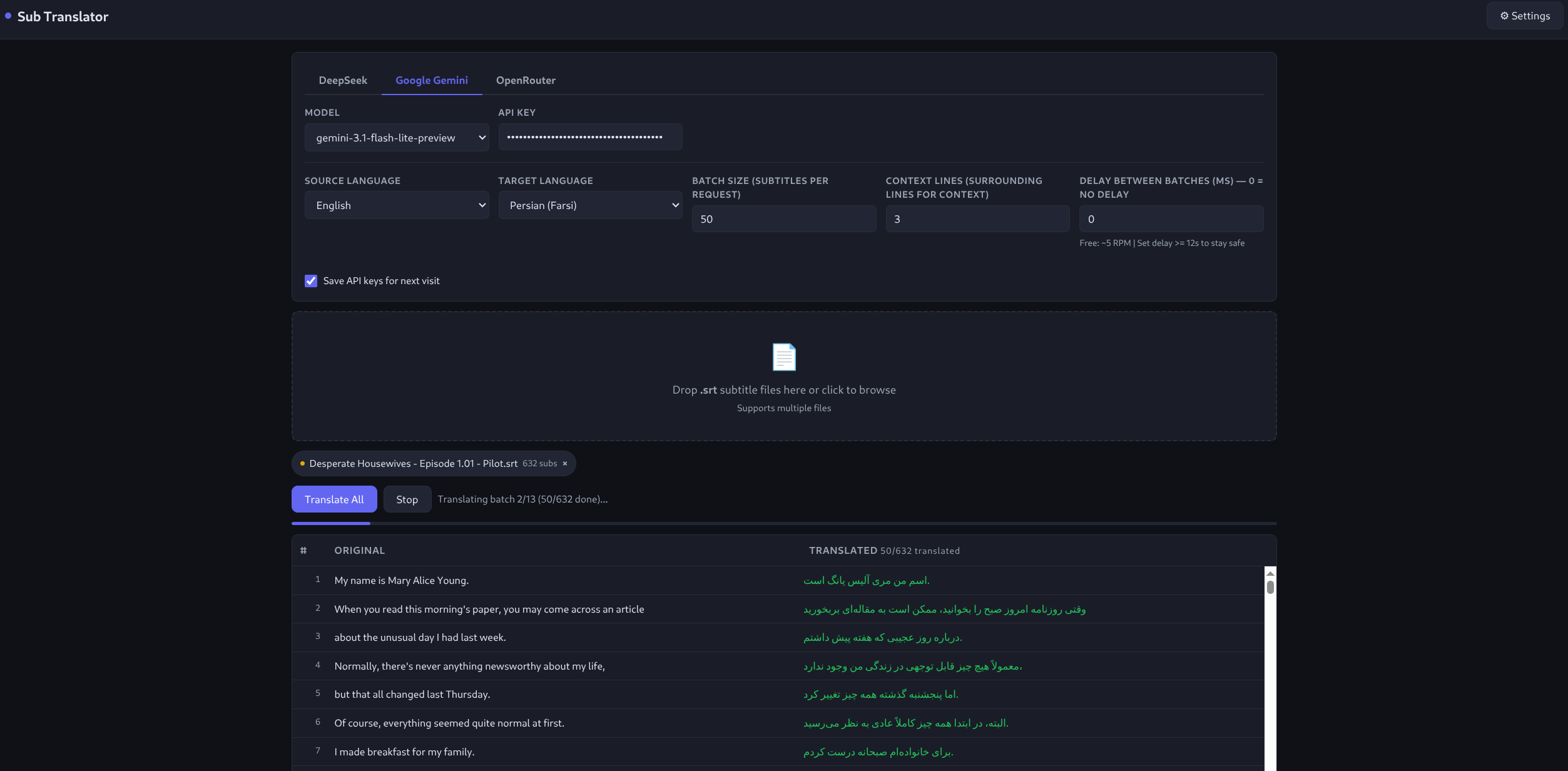Toggle Save API keys for next visit
Viewport: 1568px width, 771px height.
(311, 281)
